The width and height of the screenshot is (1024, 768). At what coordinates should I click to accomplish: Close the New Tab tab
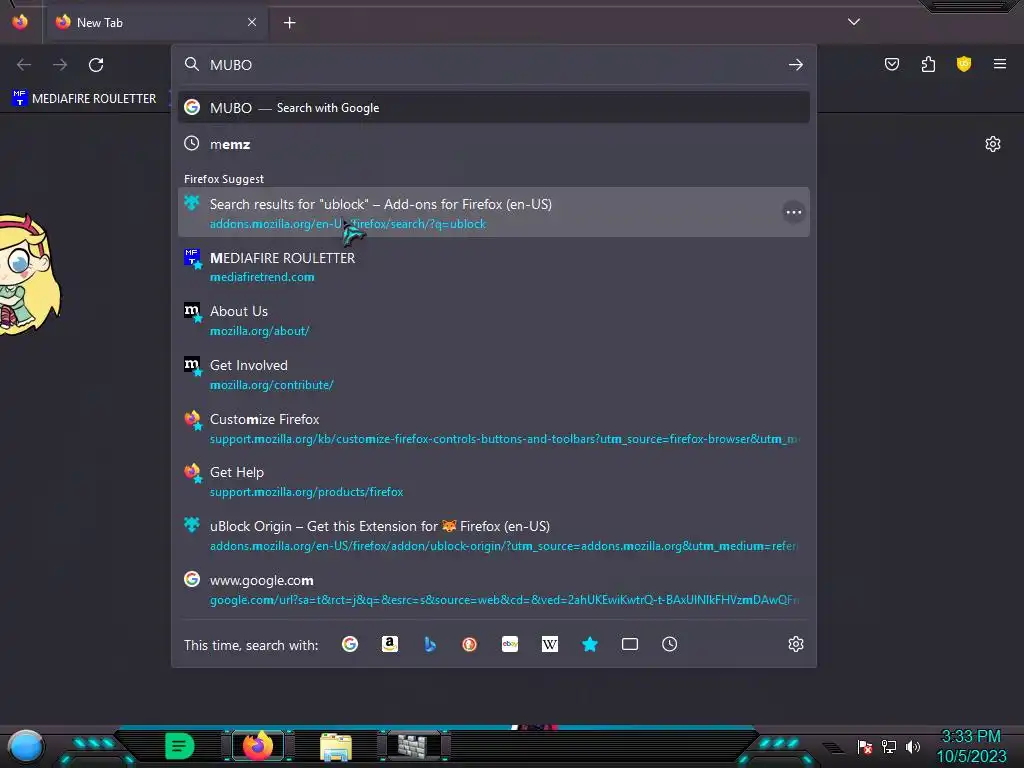pos(252,22)
